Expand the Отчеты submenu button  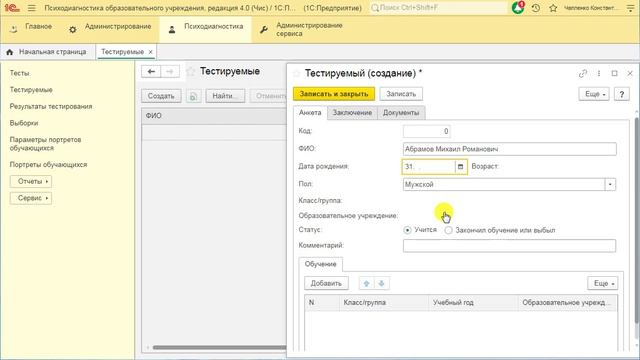[31, 181]
